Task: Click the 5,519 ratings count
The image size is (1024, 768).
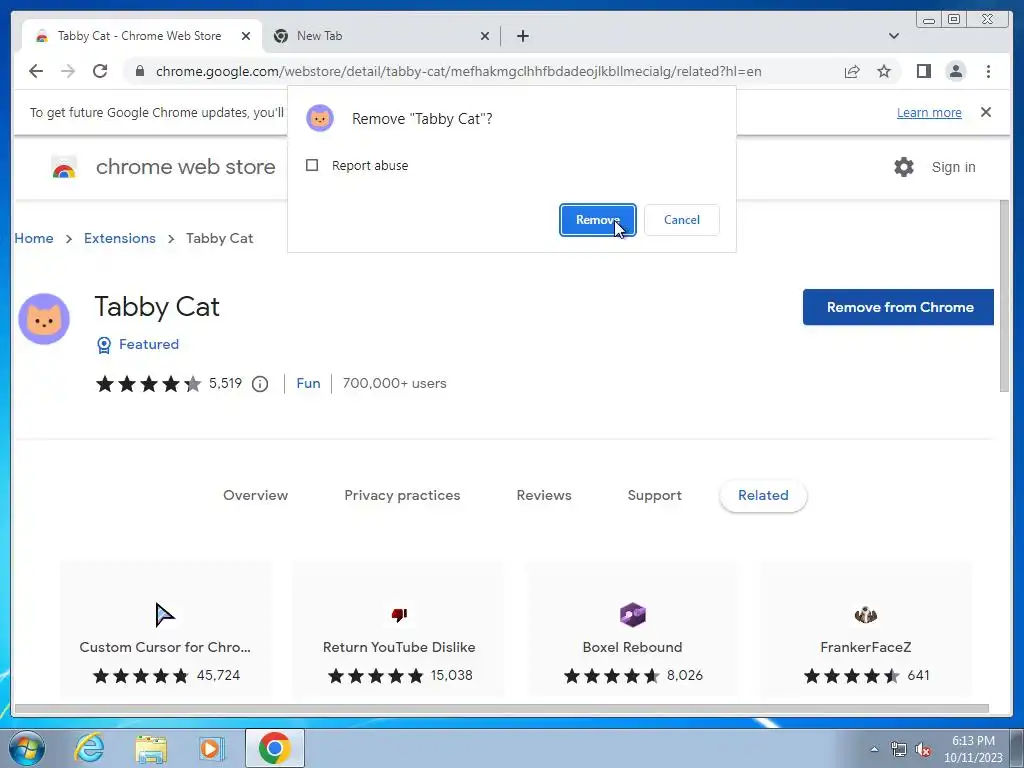Action: point(225,383)
